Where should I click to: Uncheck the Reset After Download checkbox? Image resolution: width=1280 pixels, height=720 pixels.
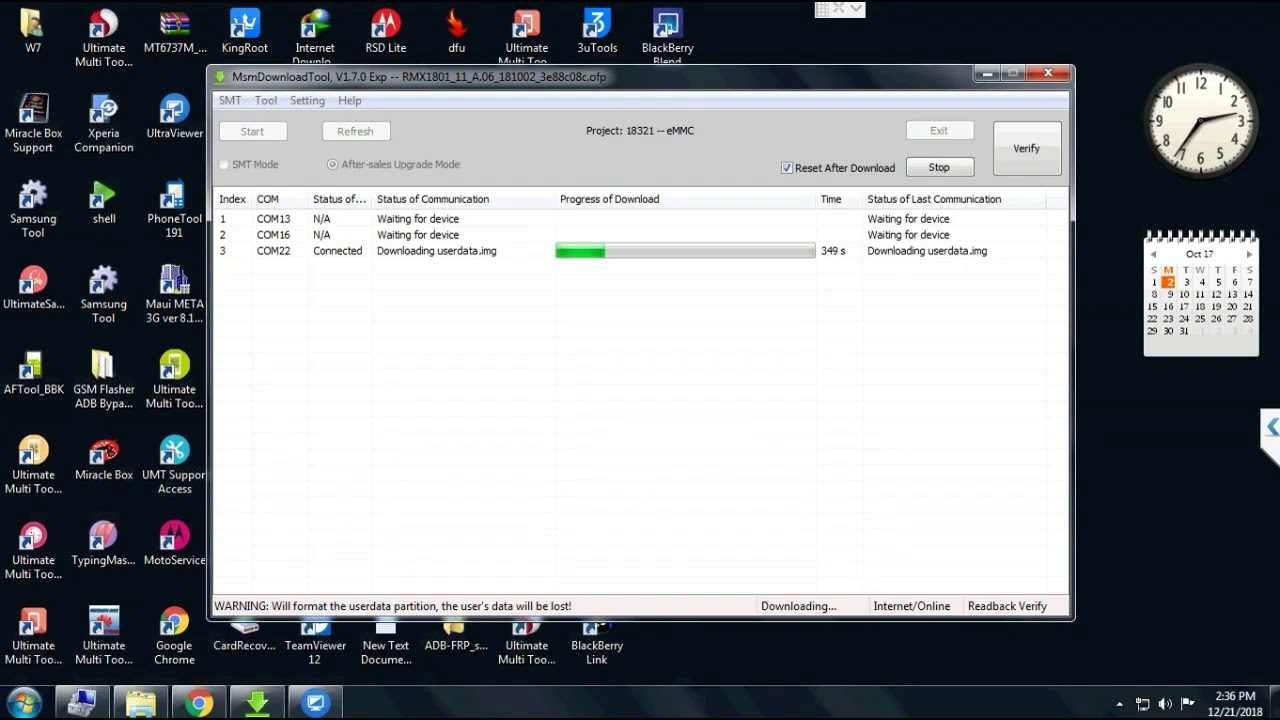787,168
